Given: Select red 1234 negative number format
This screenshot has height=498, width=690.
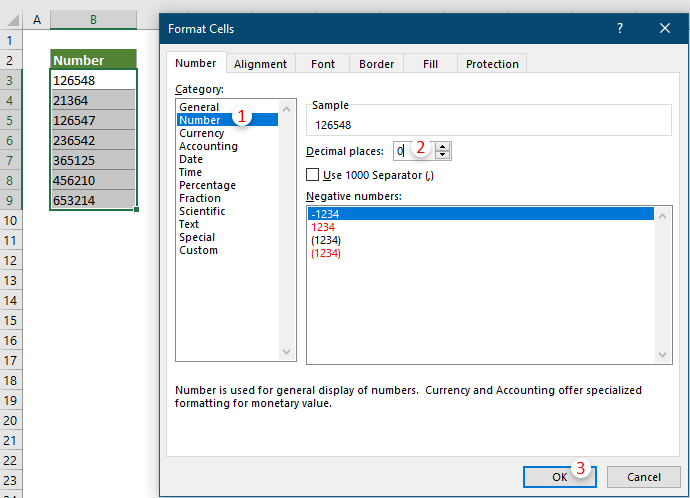Looking at the screenshot, I should (323, 227).
